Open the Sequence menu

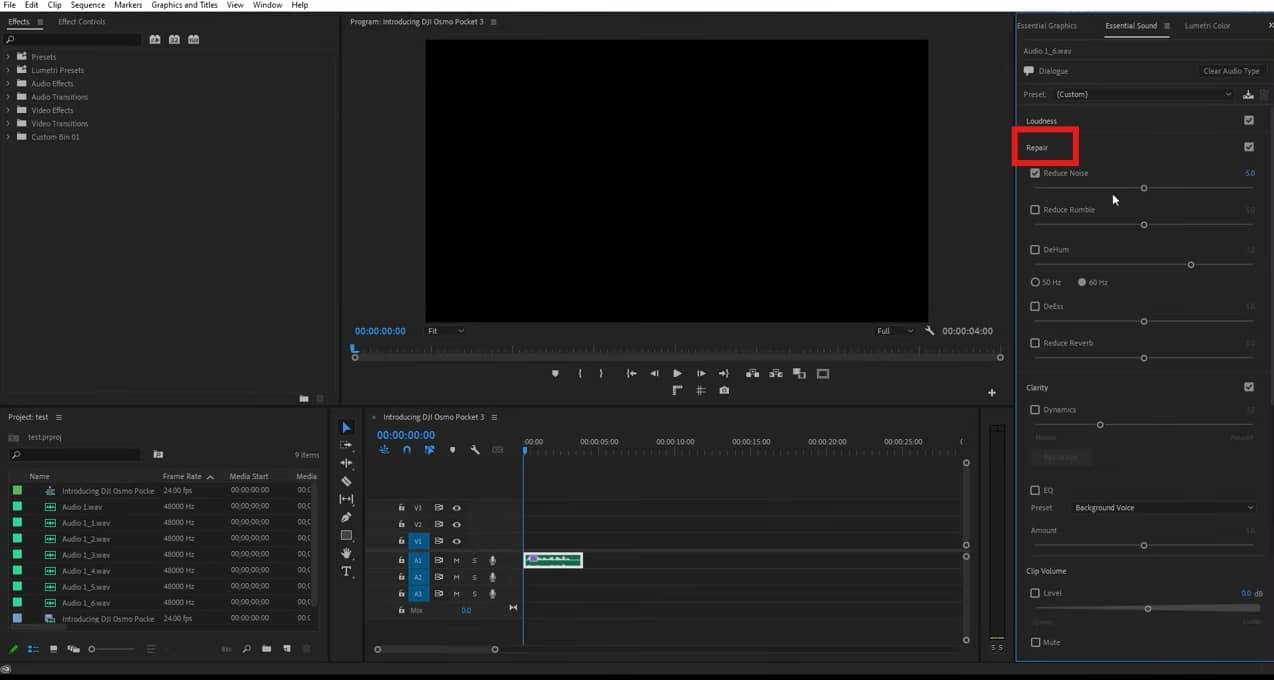click(x=88, y=5)
